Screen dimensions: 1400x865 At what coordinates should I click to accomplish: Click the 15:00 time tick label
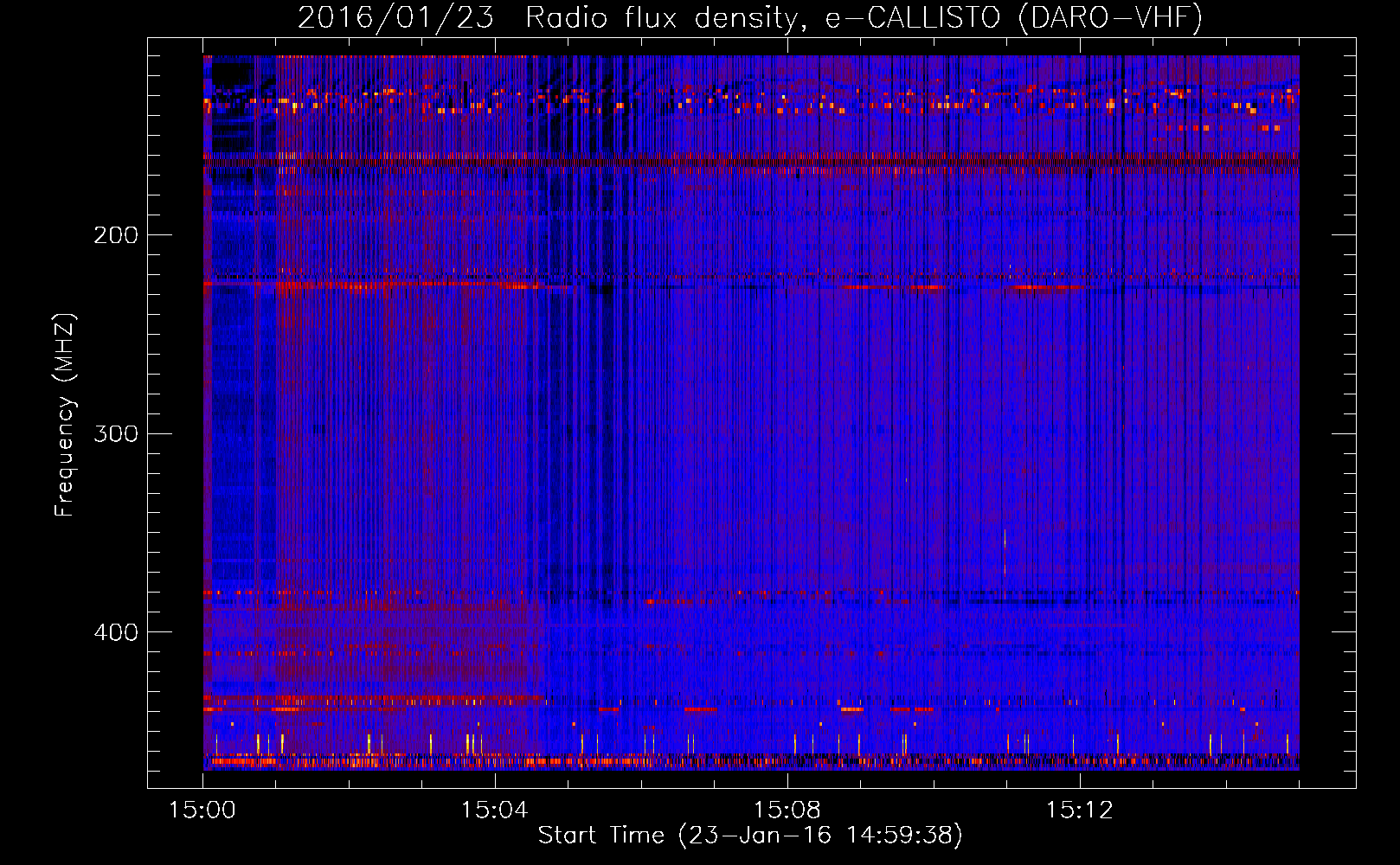tap(202, 811)
